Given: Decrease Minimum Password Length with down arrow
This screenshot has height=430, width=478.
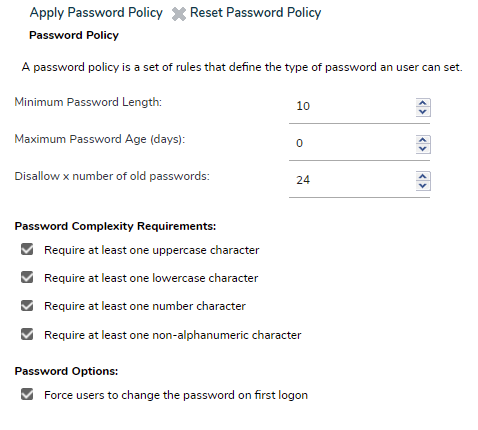Looking at the screenshot, I should (x=423, y=112).
